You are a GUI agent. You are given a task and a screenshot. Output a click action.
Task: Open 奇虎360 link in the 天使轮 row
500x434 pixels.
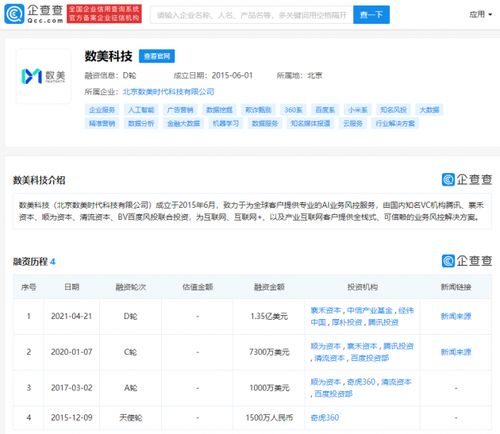point(325,417)
